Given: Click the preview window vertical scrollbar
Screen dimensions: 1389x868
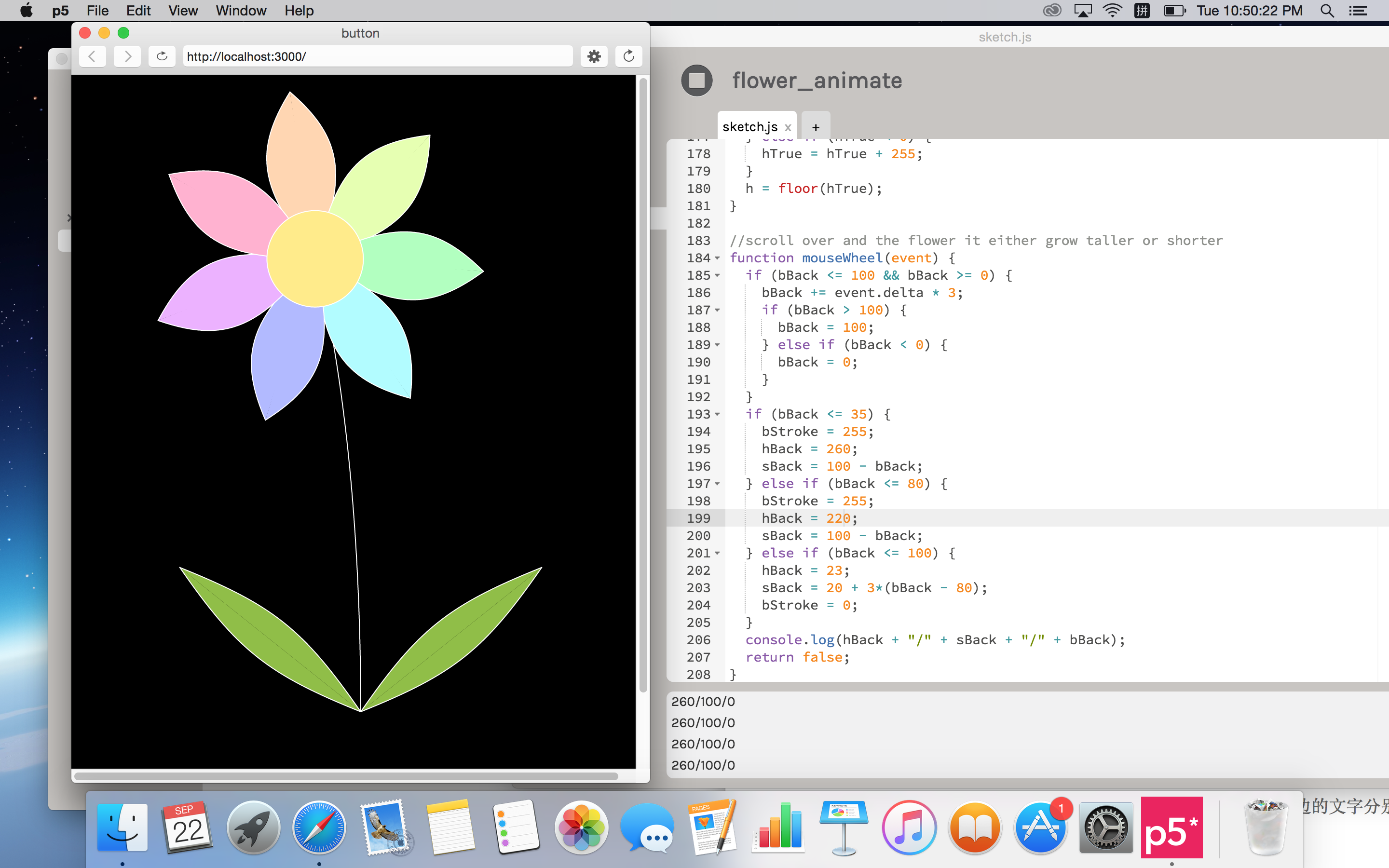Looking at the screenshot, I should tap(643, 385).
